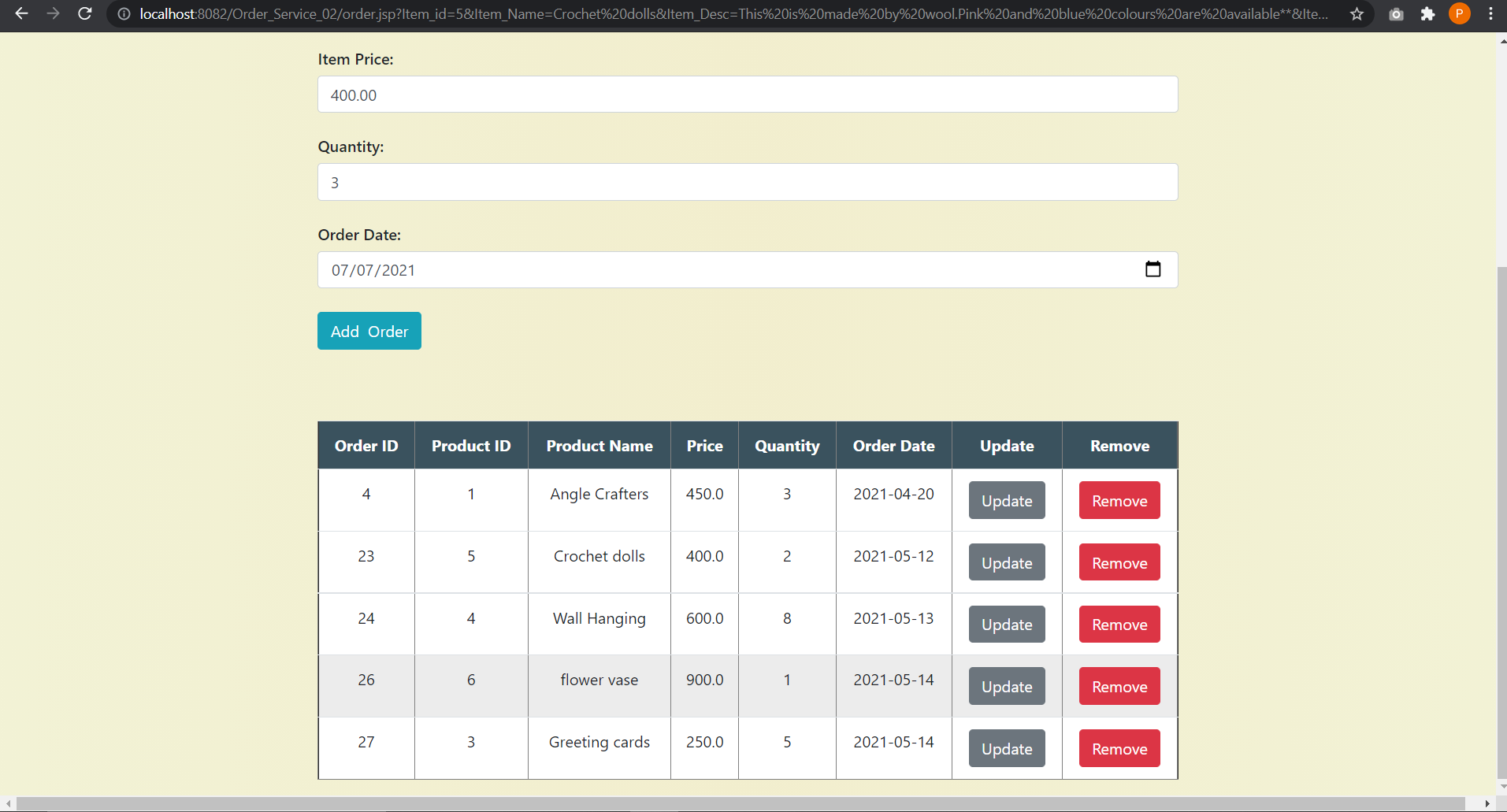1507x812 pixels.
Task: Select the Quantity input field
Action: 747,182
